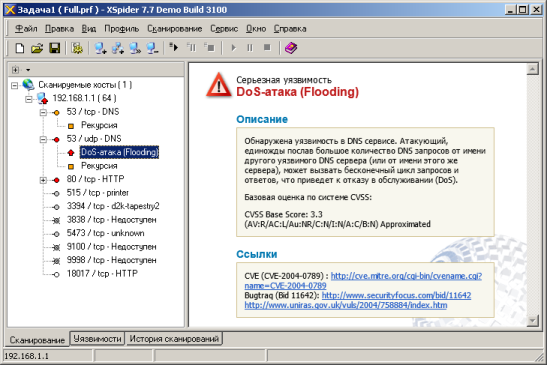Switch to the История сканирований tab
547x365 pixels.
[x=174, y=338]
